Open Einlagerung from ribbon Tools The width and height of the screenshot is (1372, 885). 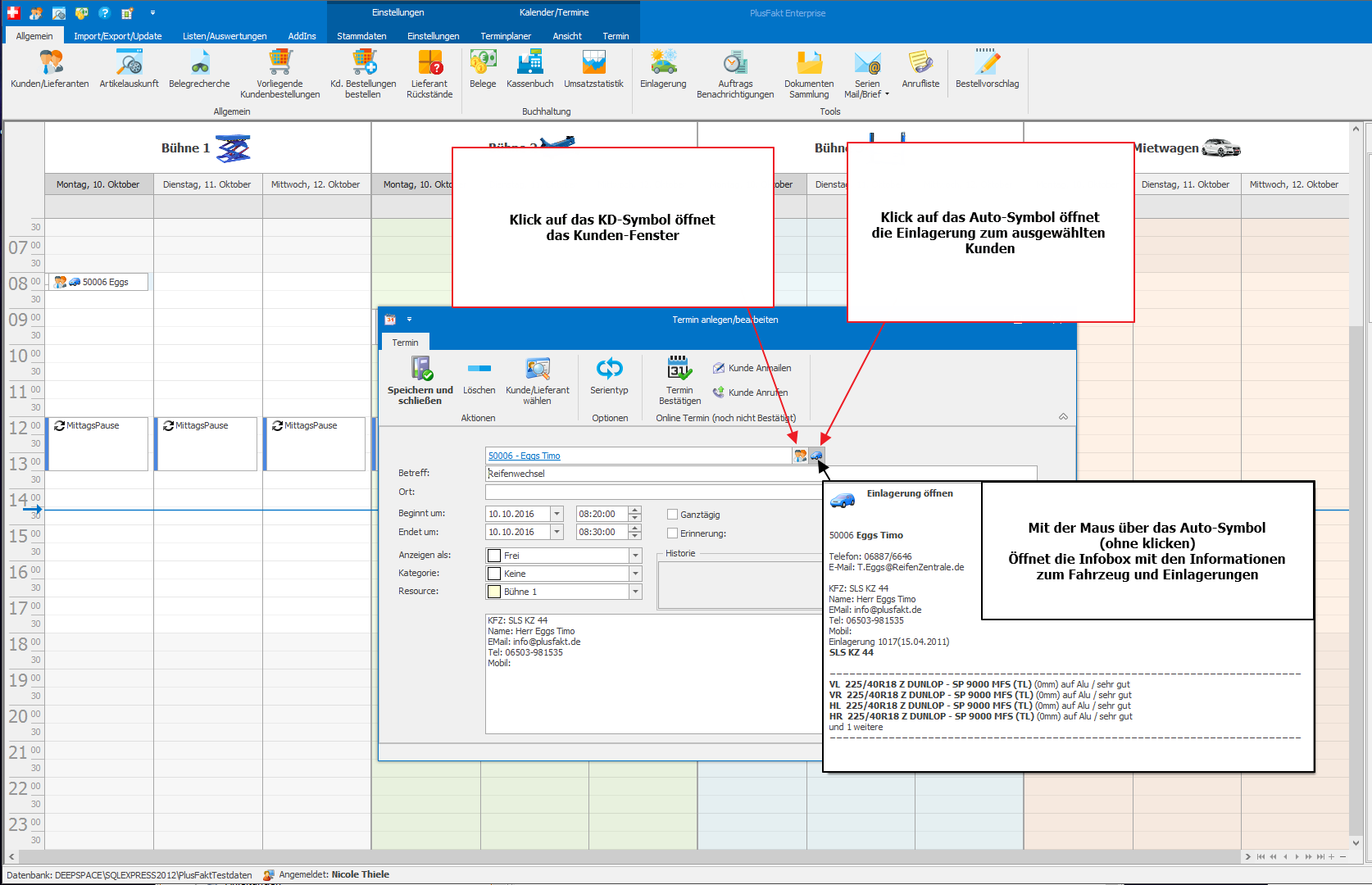pyautogui.click(x=663, y=69)
